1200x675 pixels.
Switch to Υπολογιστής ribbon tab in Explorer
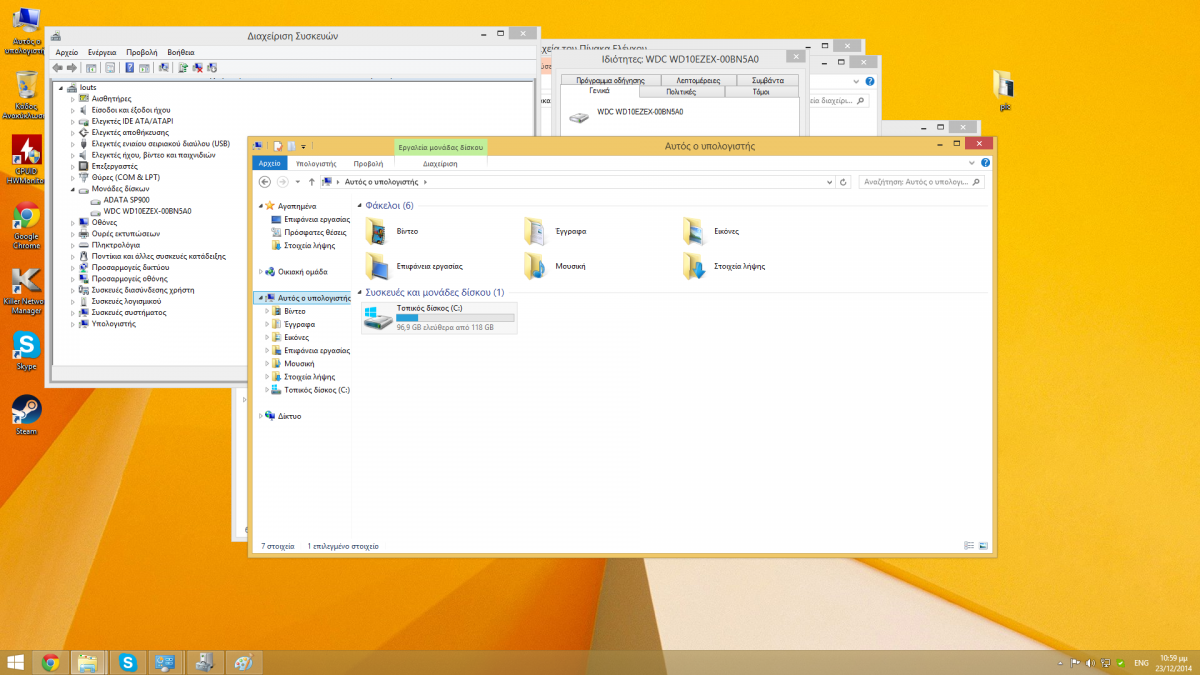pos(317,163)
